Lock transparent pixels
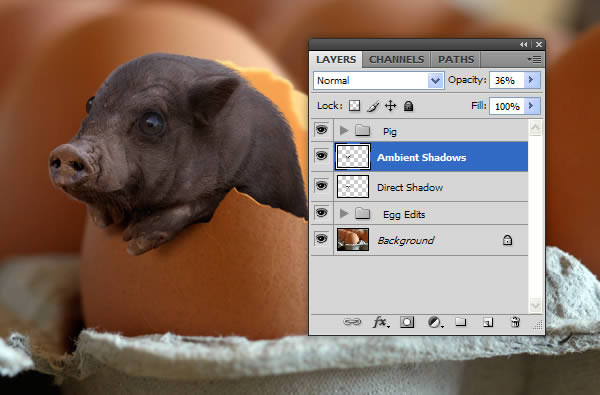Screen dimensions: 600x395 pyautogui.click(x=354, y=106)
